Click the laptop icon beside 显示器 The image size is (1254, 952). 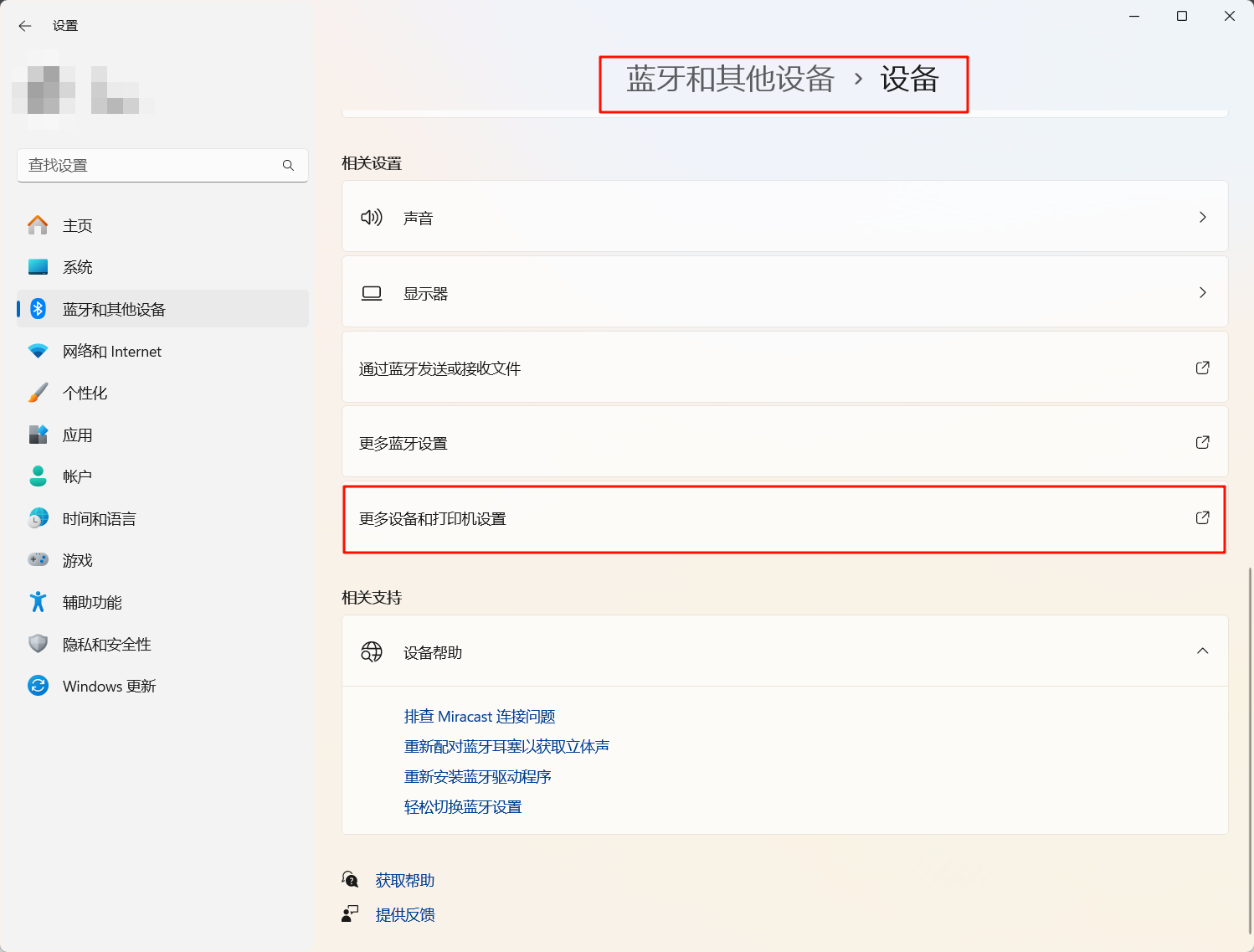[371, 293]
